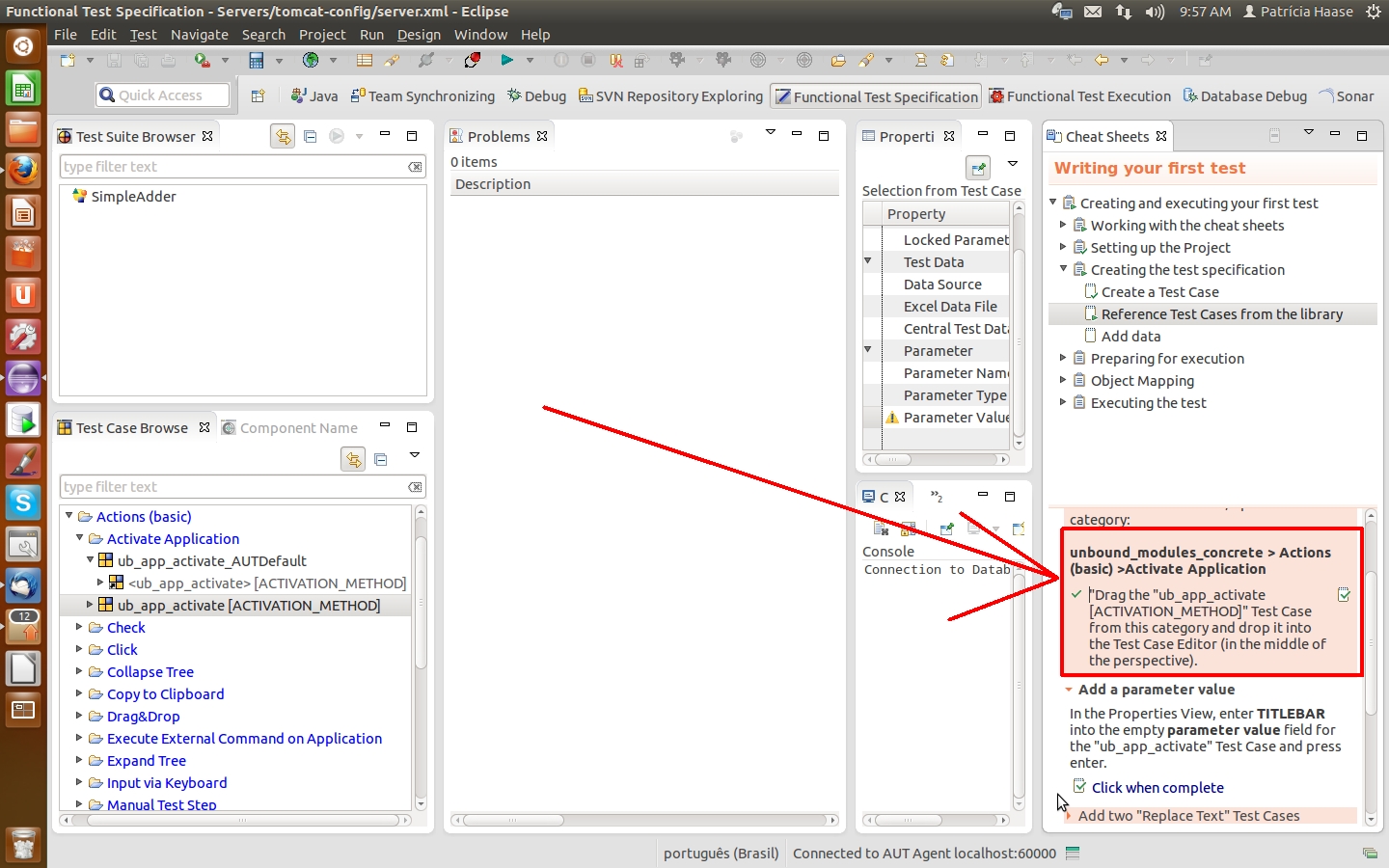The width and height of the screenshot is (1389, 868).
Task: Click collapse all icon in Test Case Browser
Action: [x=381, y=459]
